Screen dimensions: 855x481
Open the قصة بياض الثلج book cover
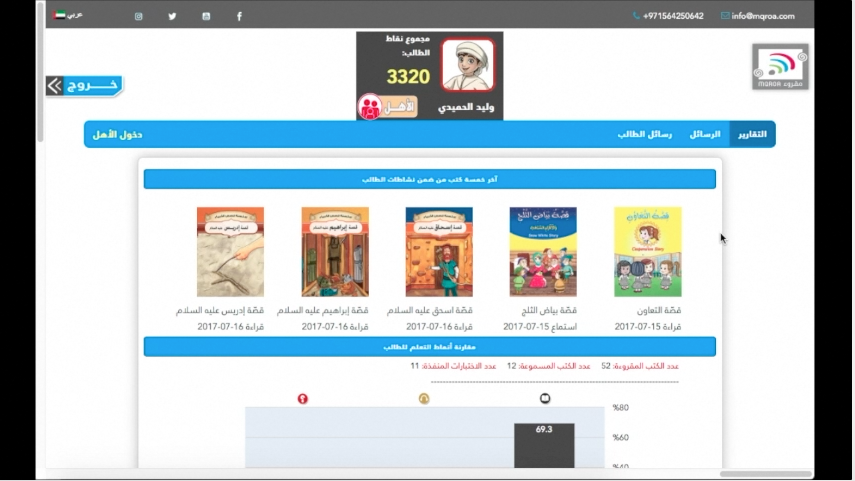point(543,252)
